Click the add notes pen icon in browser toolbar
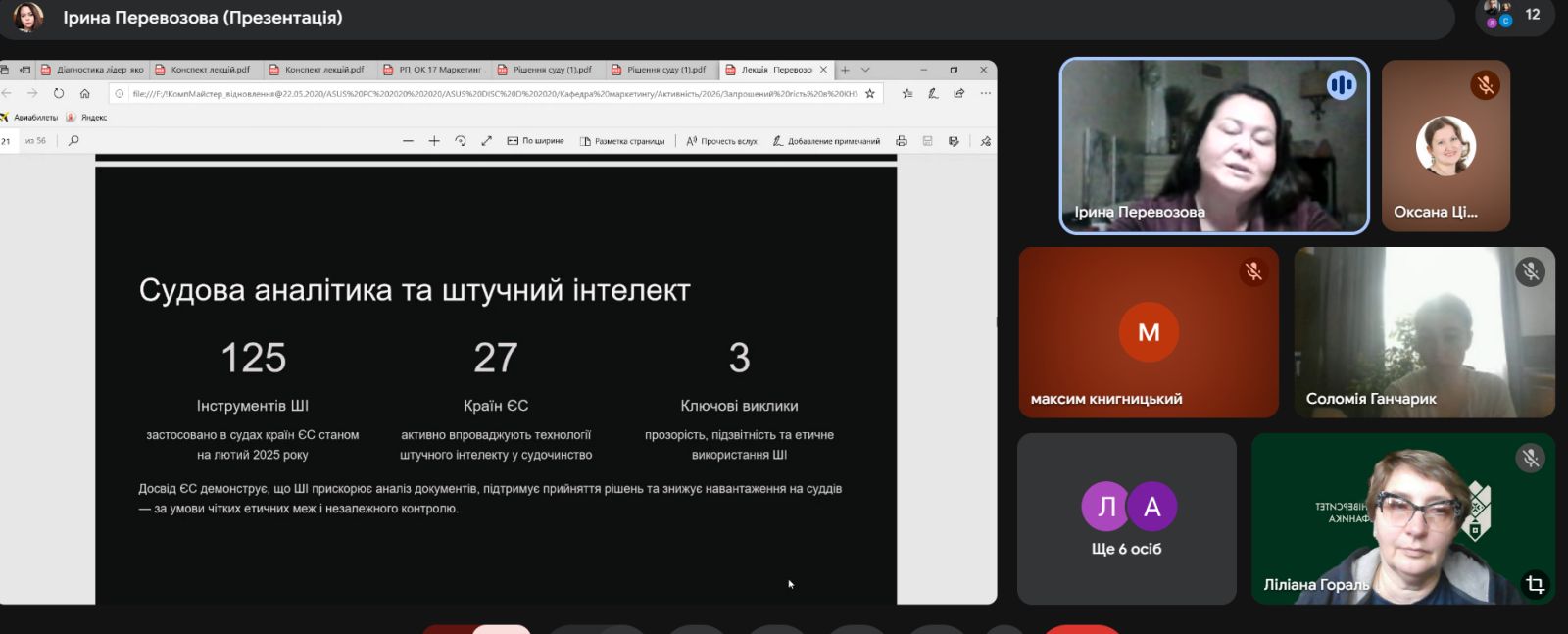 pyautogui.click(x=933, y=93)
